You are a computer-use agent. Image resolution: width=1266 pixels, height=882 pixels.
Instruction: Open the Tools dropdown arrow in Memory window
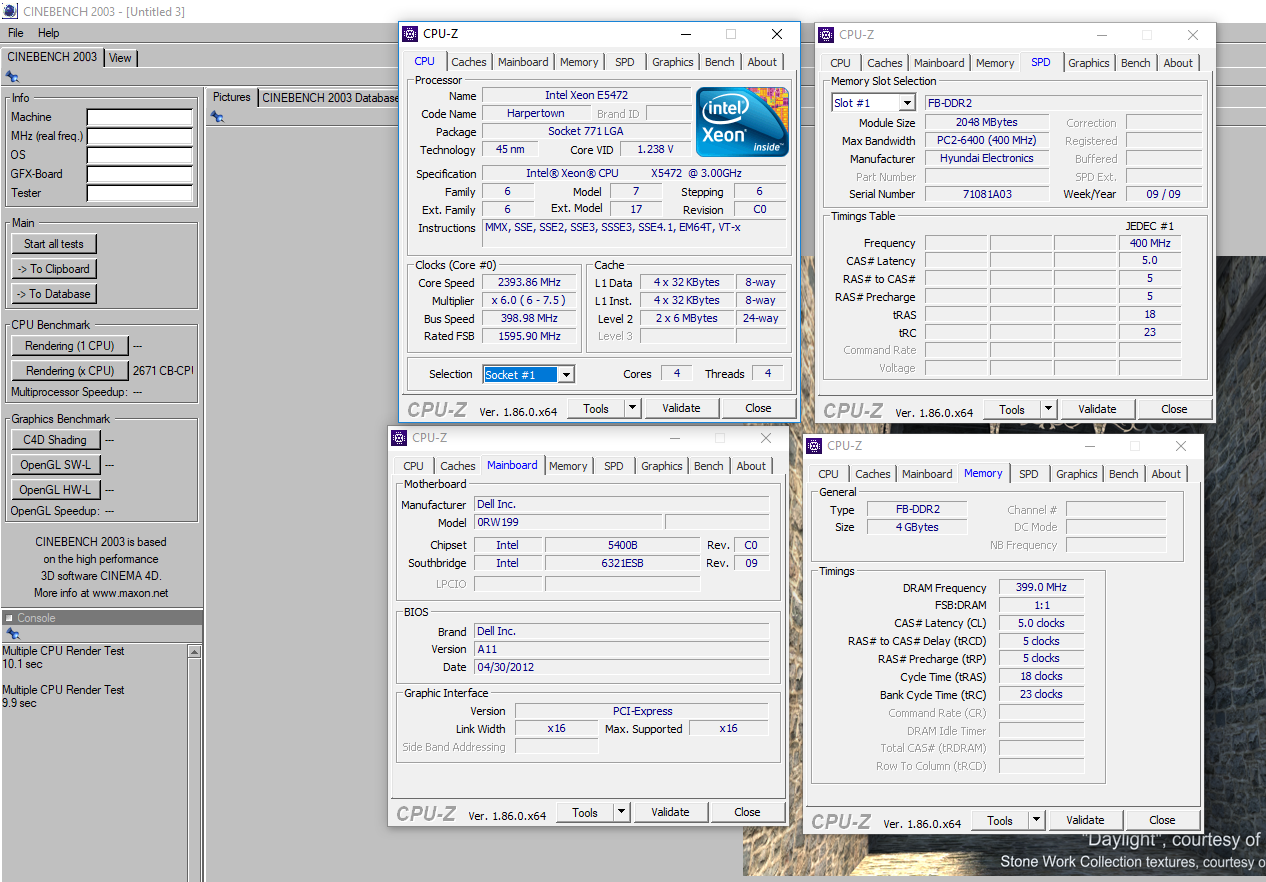(1036, 821)
